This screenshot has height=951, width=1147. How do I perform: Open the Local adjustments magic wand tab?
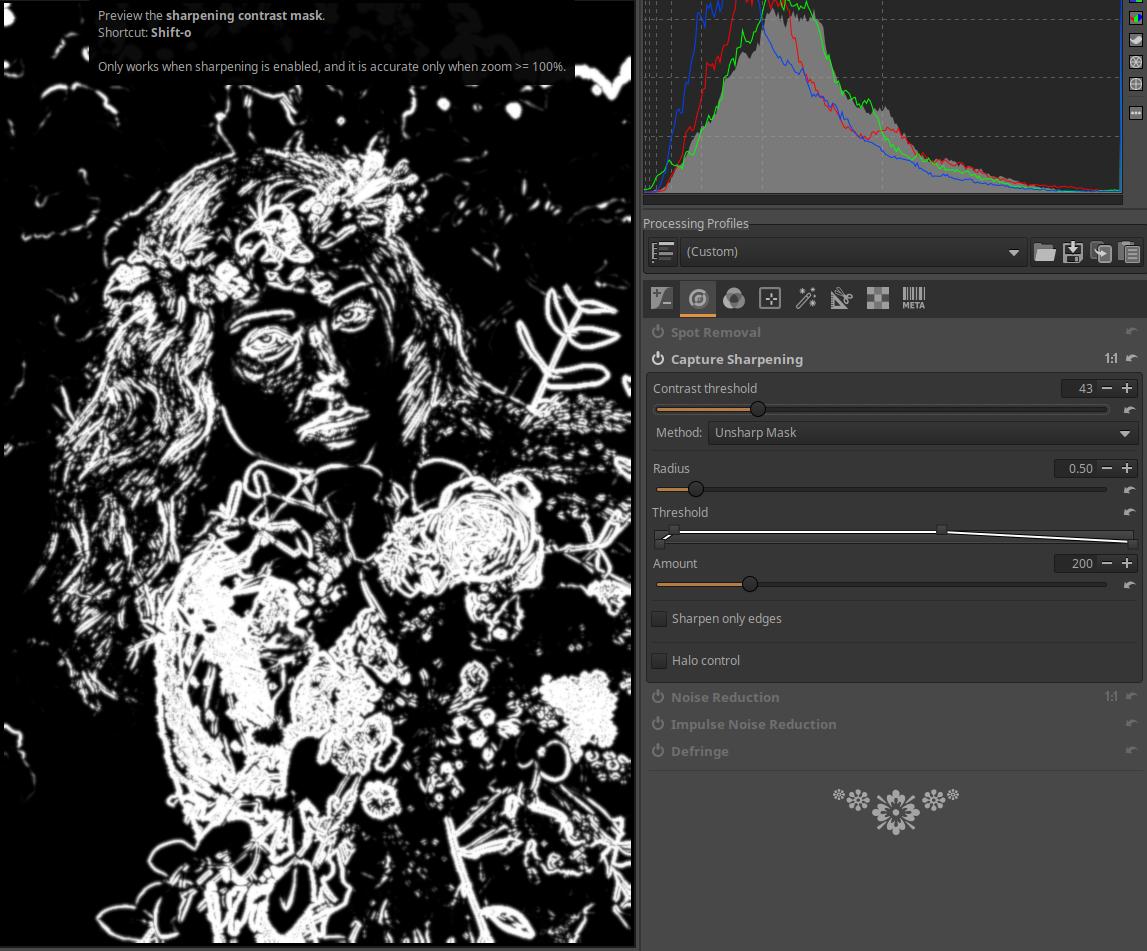tap(805, 298)
